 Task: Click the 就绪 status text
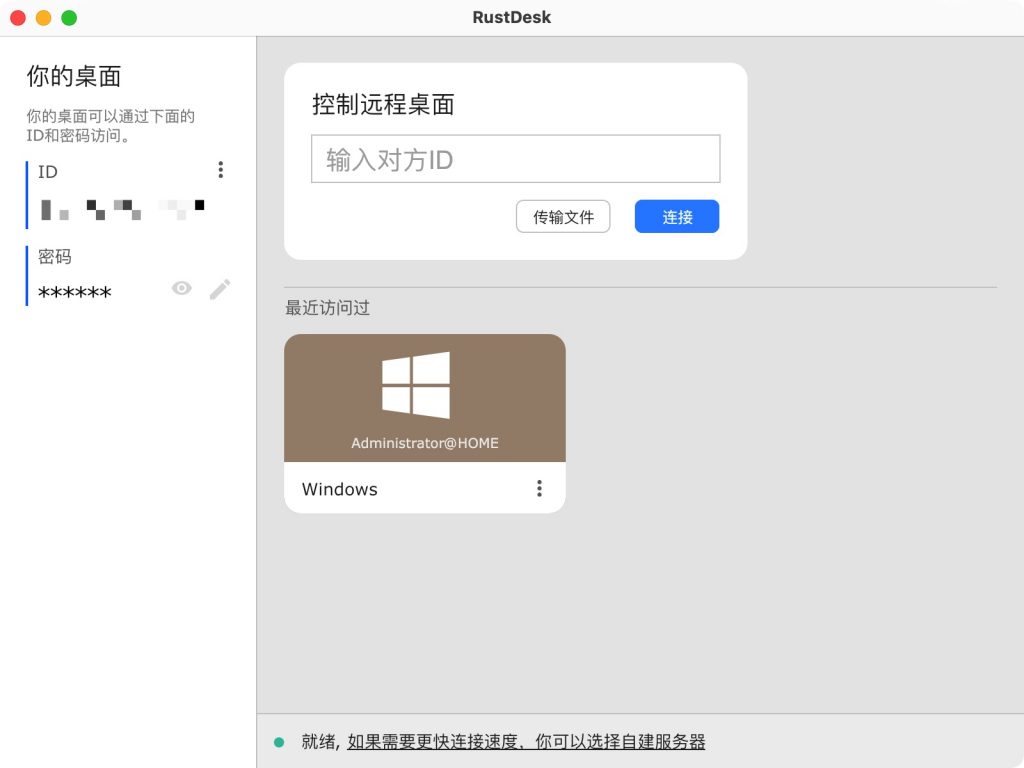(x=318, y=742)
